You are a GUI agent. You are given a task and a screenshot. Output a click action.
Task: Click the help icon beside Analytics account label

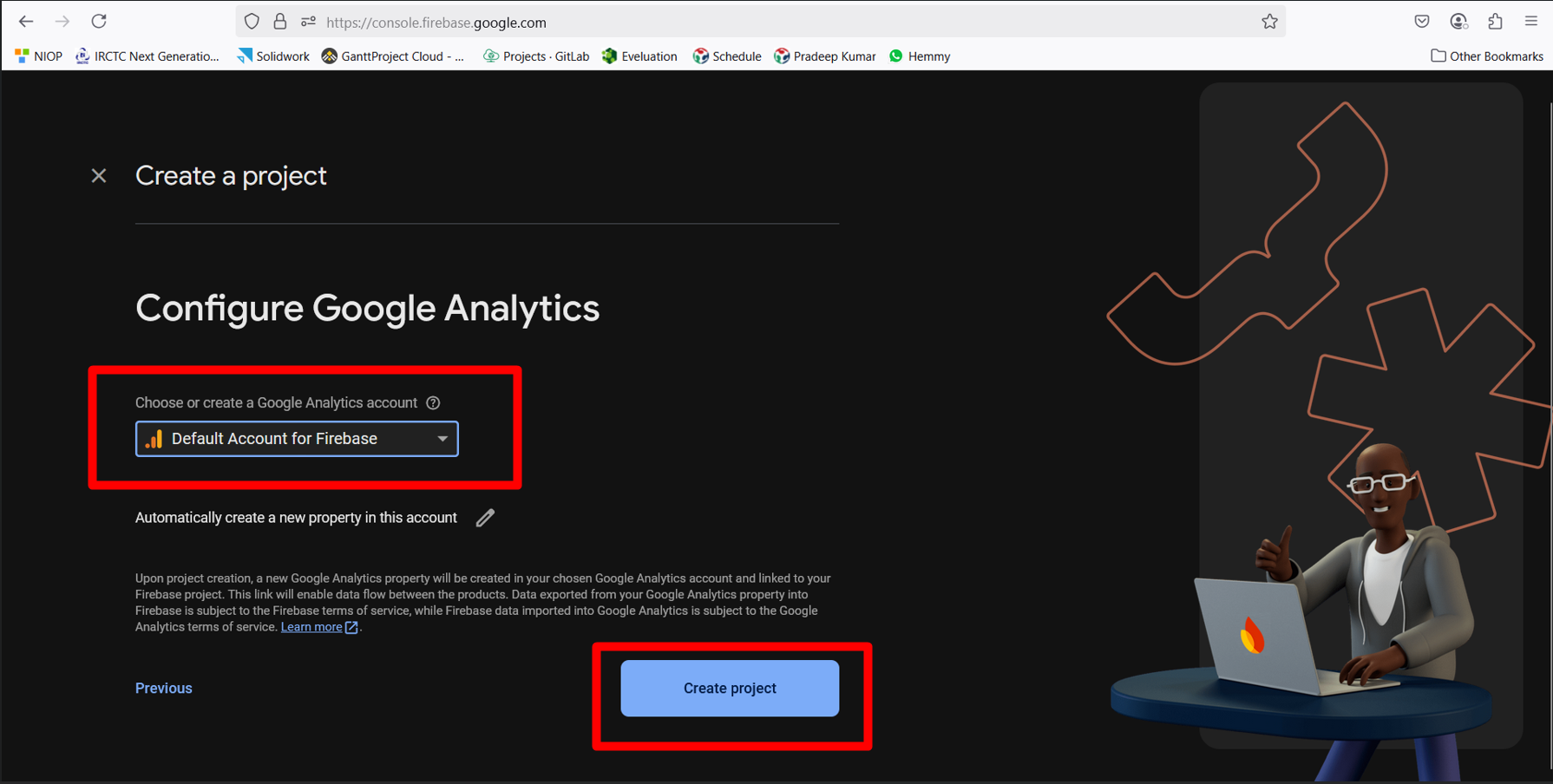[x=433, y=402]
